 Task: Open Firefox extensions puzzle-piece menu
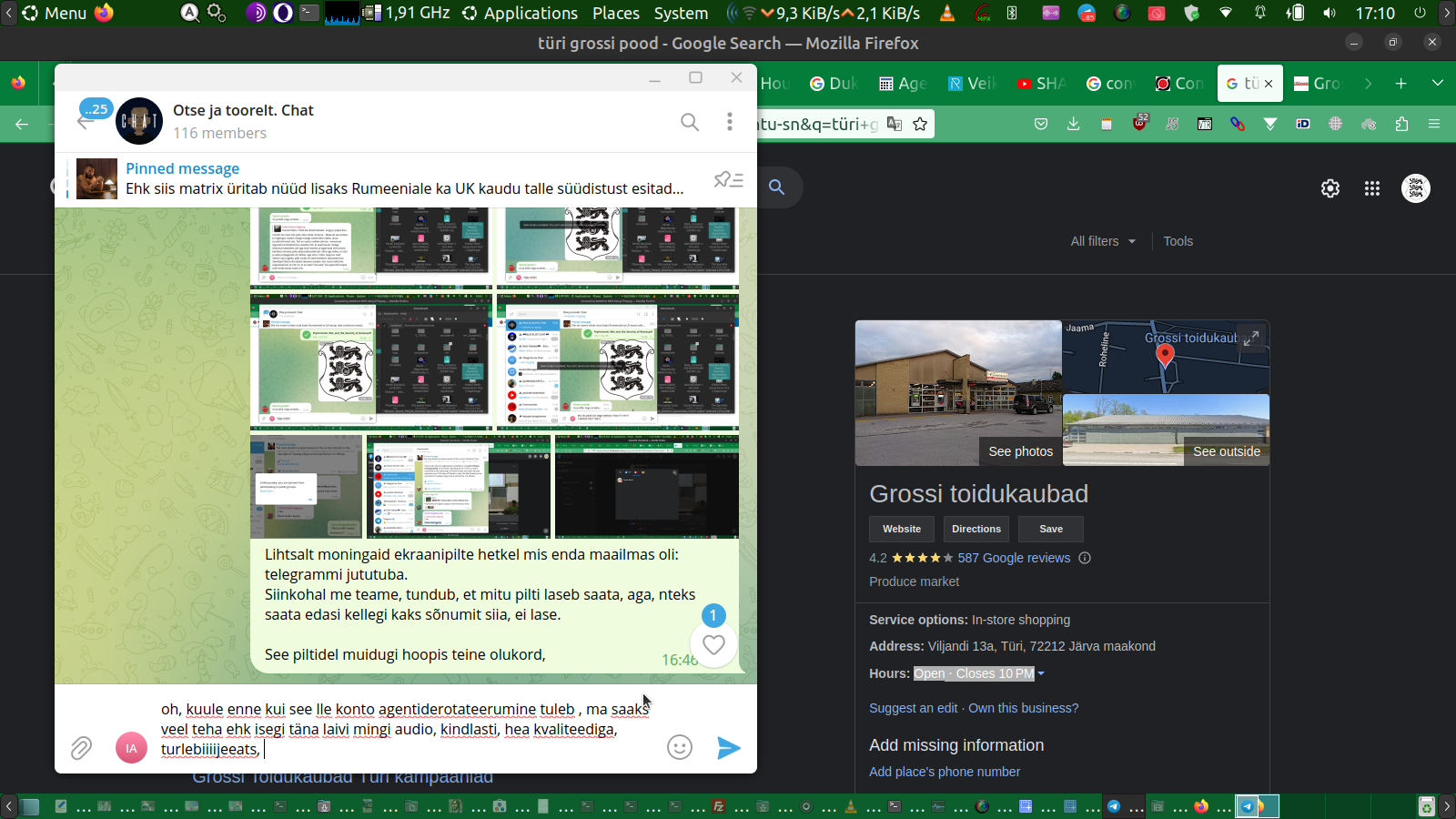coord(1401,124)
